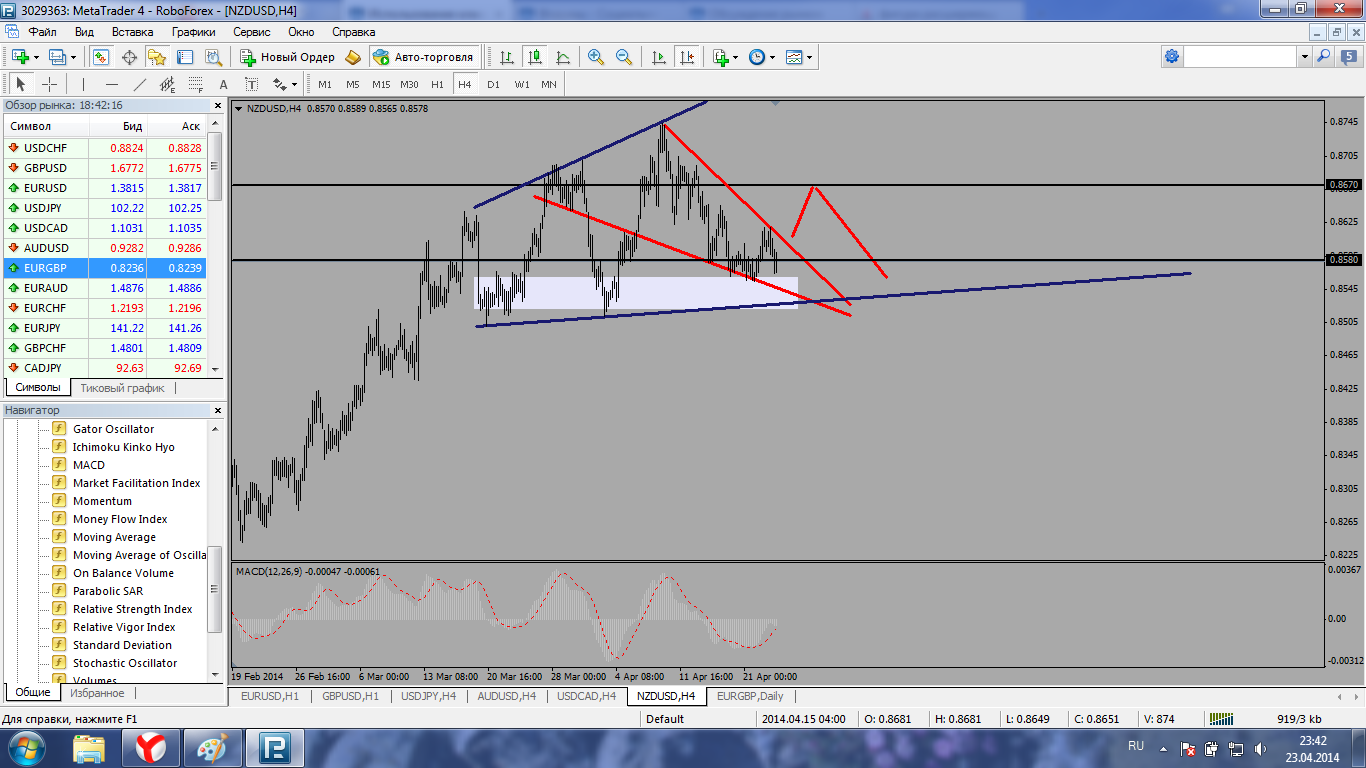Open the community chat bubble icon

tap(1351, 57)
